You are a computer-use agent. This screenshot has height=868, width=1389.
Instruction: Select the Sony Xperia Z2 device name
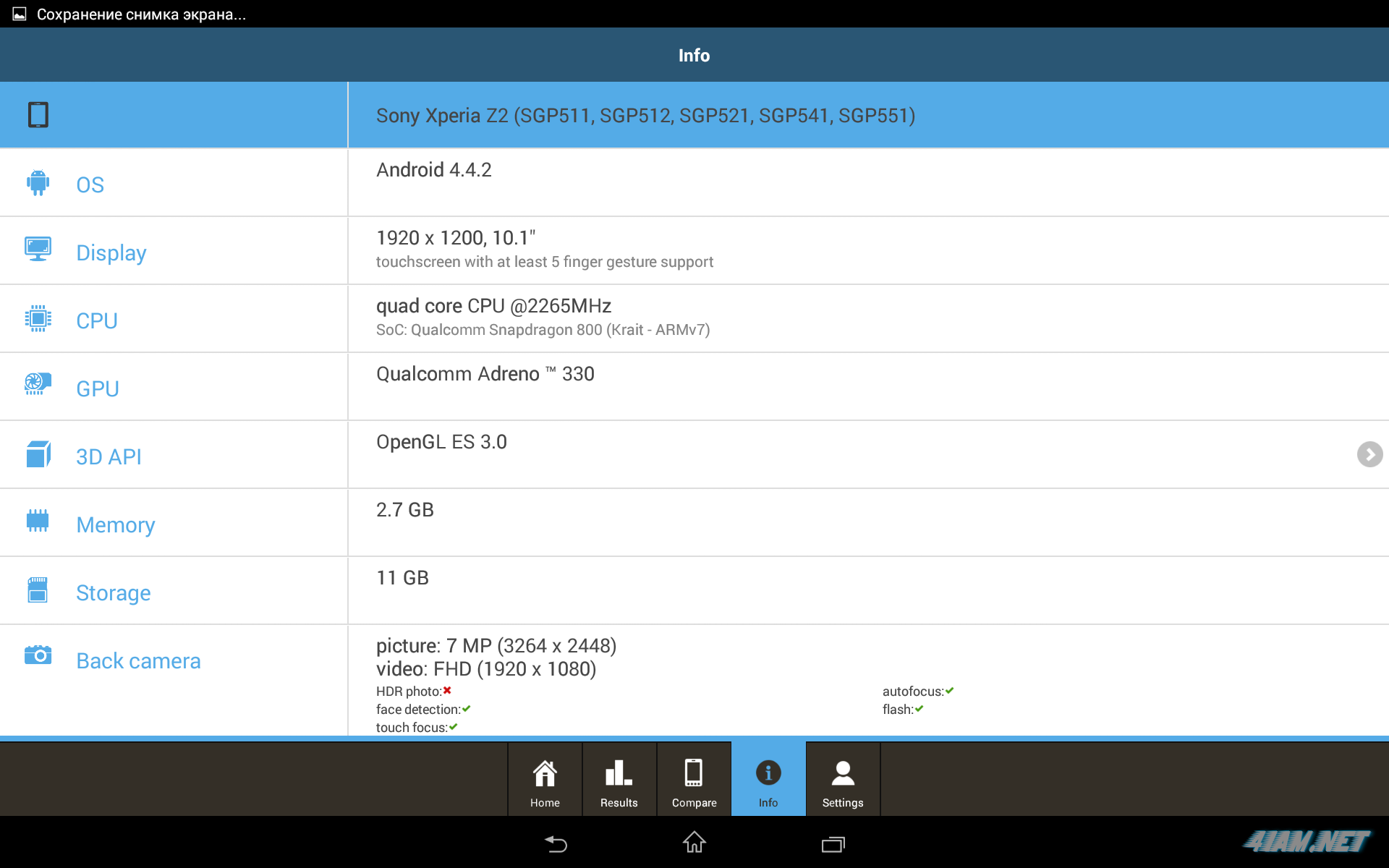click(x=645, y=116)
